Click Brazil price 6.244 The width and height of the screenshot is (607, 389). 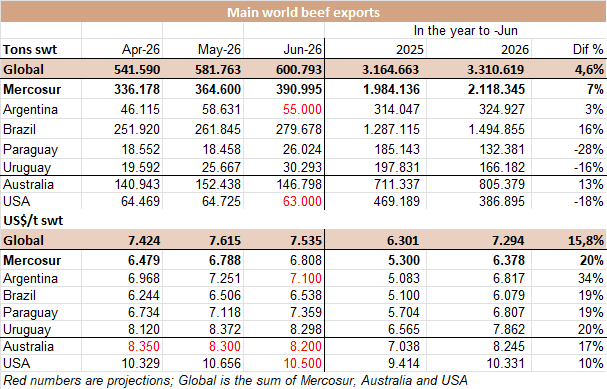pos(144,295)
